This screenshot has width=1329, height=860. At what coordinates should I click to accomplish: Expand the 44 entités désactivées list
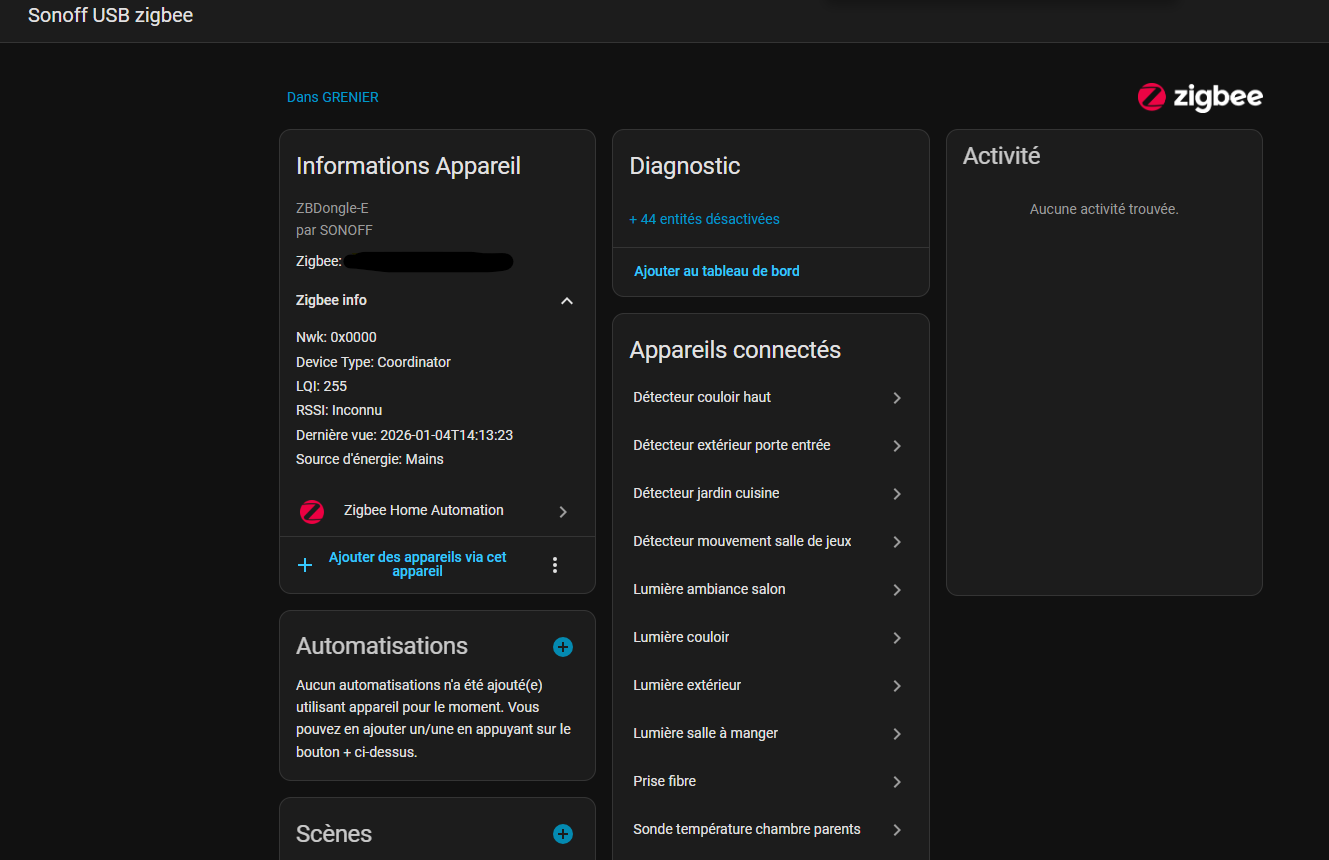click(x=704, y=219)
